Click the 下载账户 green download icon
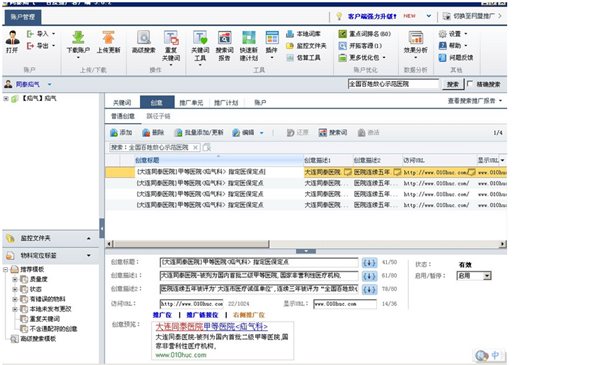Screen dimensions: 600x365 (x=78, y=38)
